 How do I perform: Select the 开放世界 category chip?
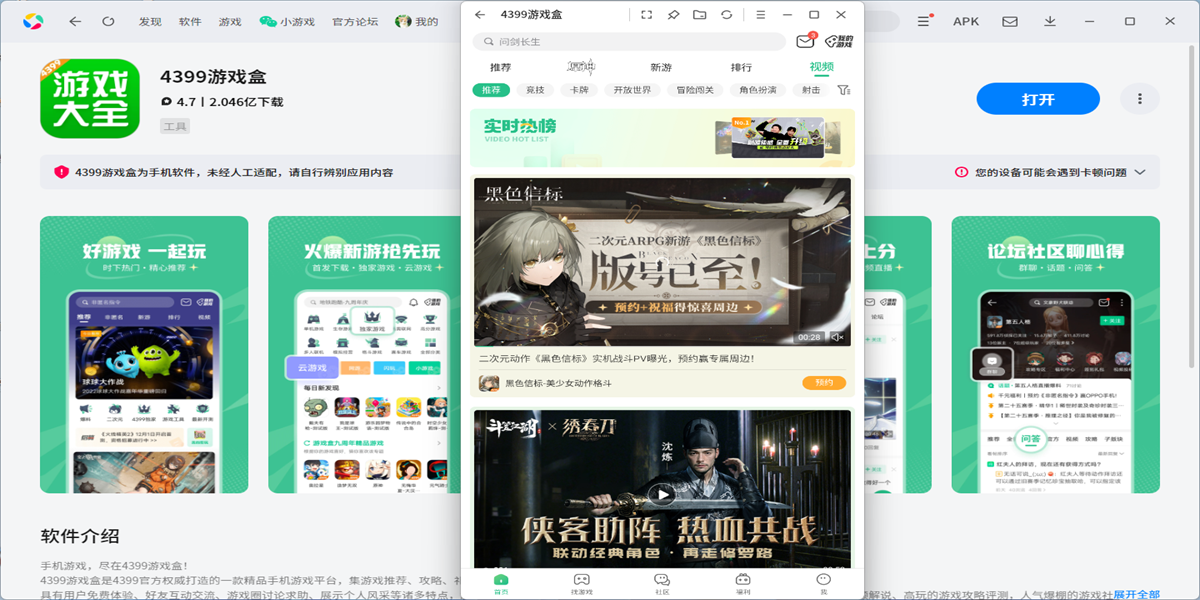[632, 90]
